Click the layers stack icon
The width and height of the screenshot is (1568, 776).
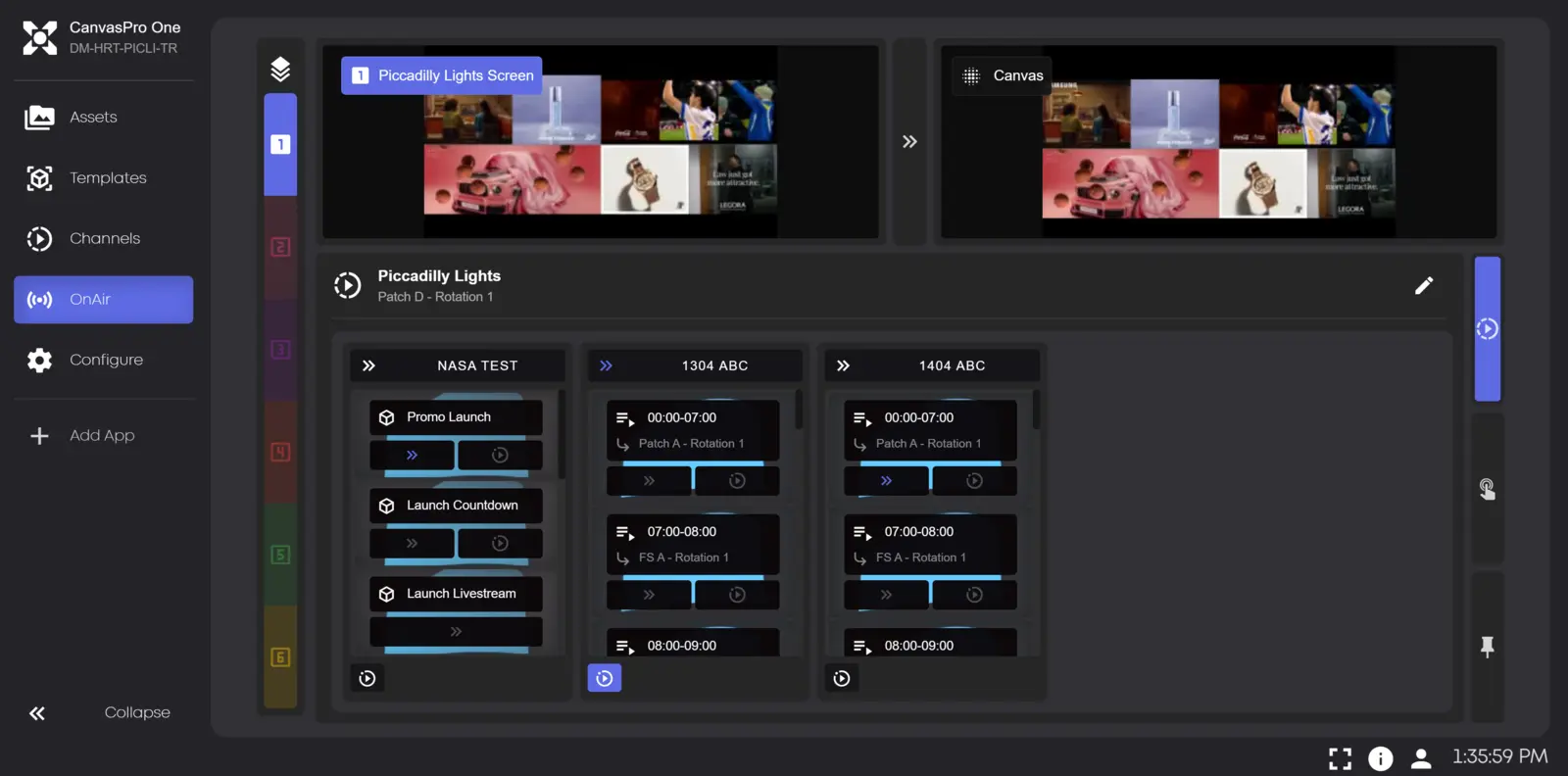pos(280,69)
